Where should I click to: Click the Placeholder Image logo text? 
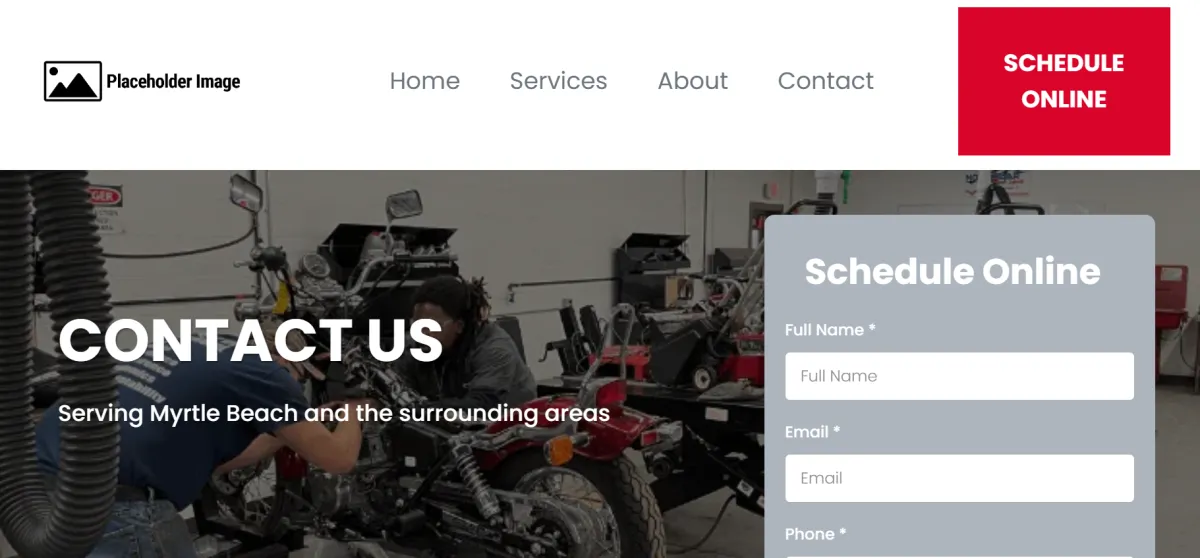click(x=173, y=82)
